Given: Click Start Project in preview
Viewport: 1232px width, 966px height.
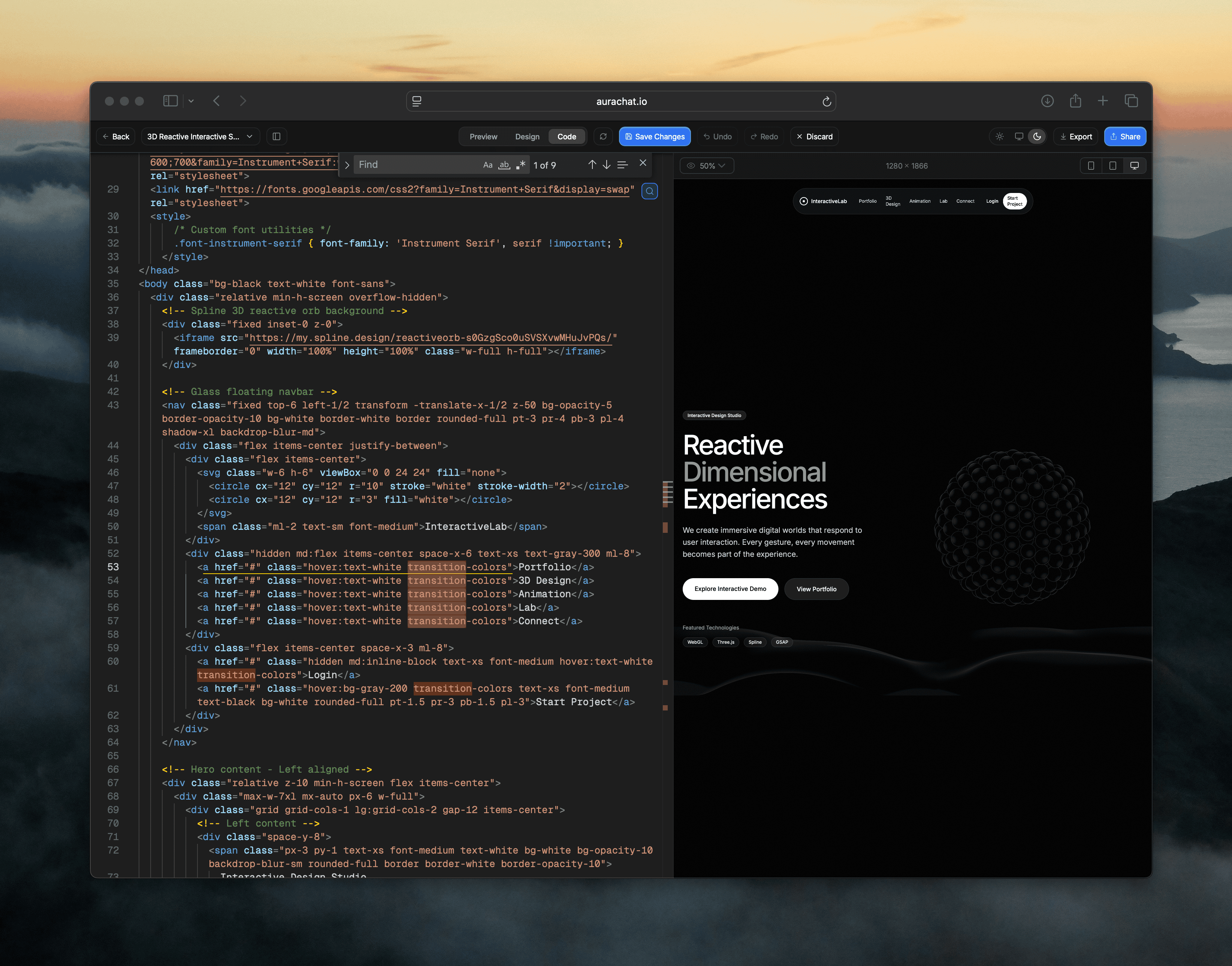Looking at the screenshot, I should click(x=1014, y=201).
